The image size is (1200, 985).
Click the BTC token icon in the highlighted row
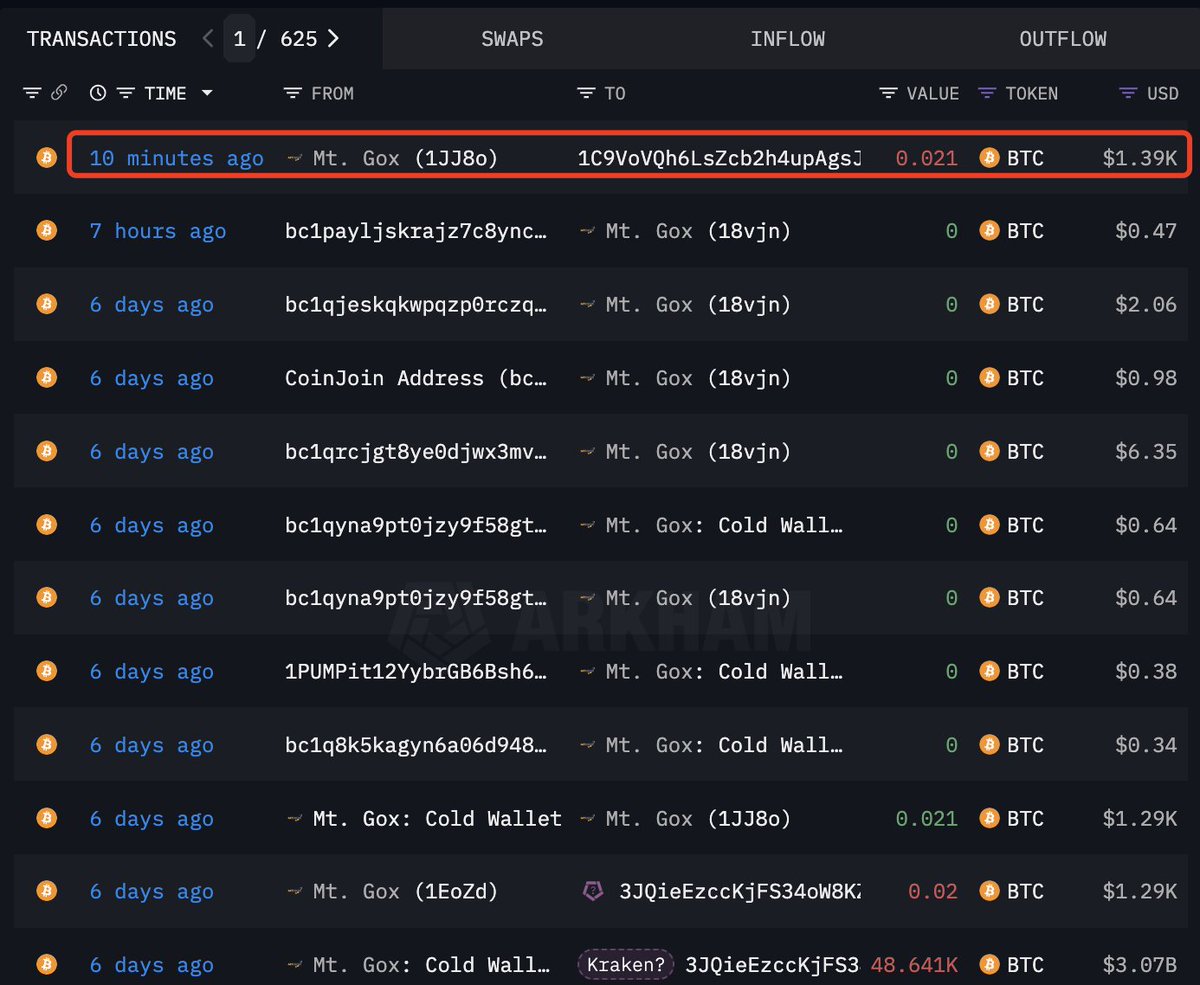pos(989,157)
